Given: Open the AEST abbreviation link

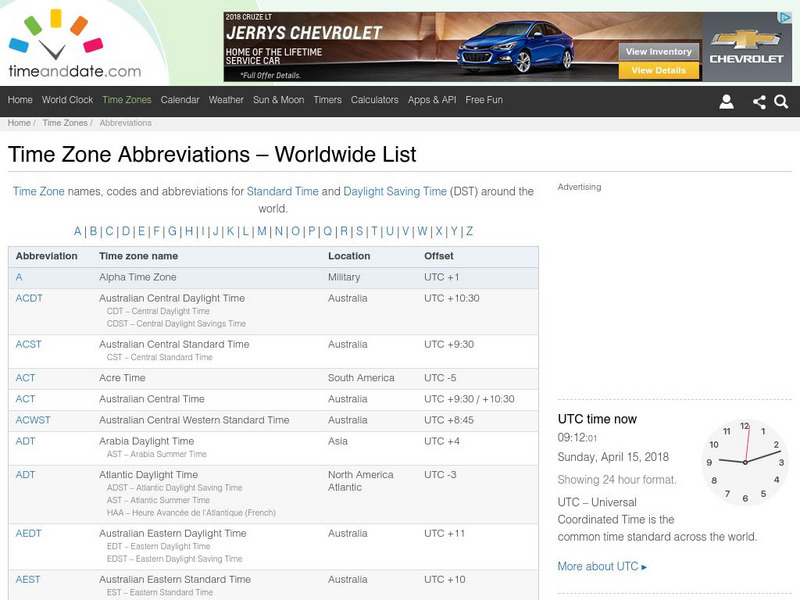Looking at the screenshot, I should click(x=28, y=580).
